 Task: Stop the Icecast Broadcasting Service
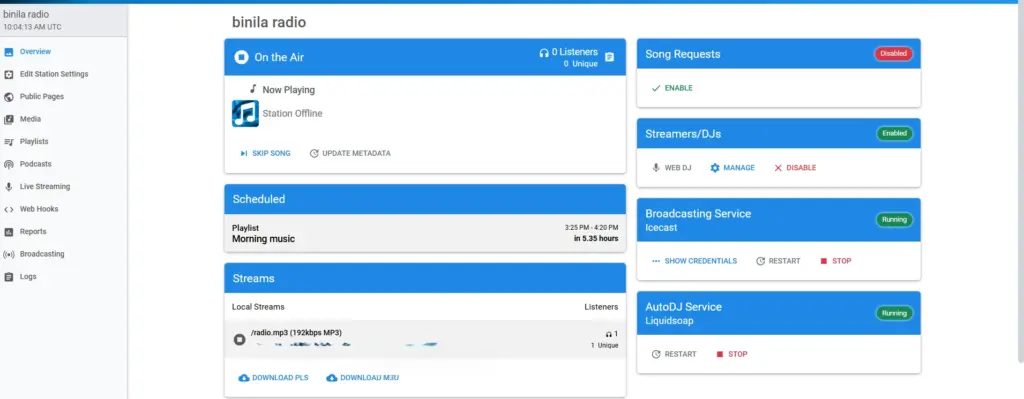836,261
